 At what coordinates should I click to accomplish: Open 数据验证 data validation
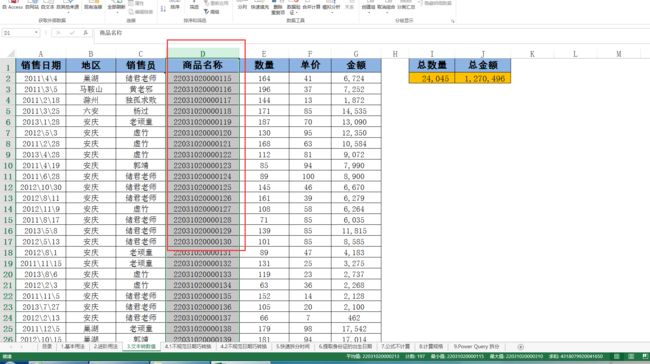[293, 7]
